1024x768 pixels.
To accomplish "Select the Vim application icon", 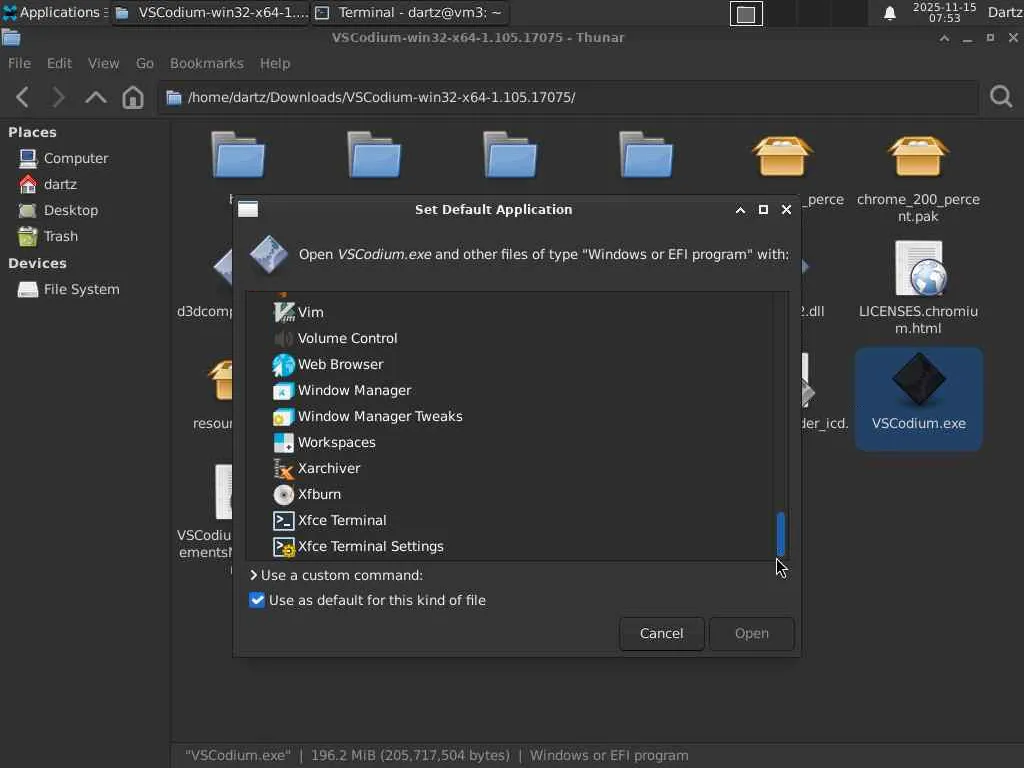I will point(283,312).
